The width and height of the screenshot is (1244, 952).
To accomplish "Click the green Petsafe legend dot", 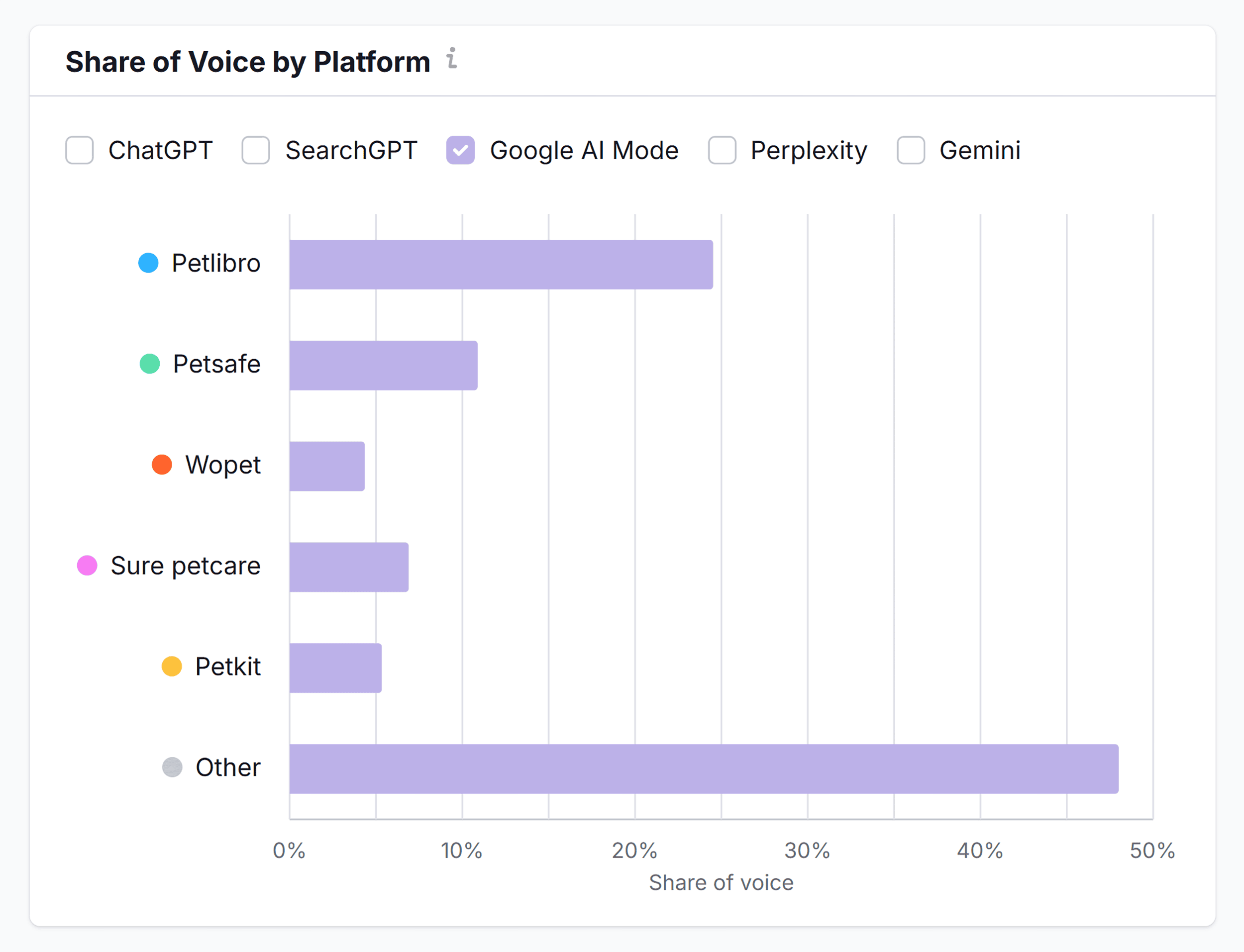I will point(150,364).
